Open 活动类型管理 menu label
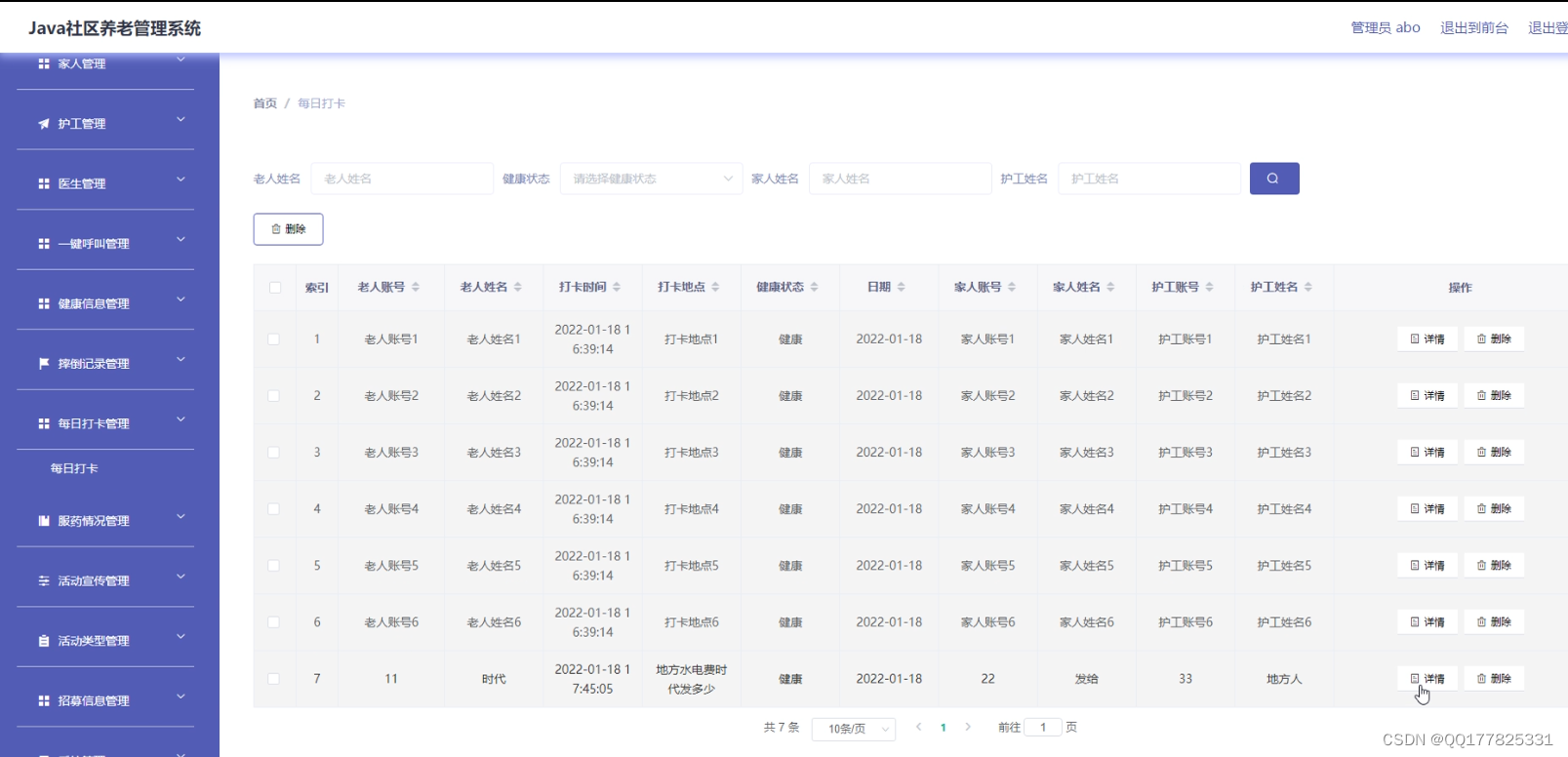This screenshot has width=1568, height=757. coord(94,641)
